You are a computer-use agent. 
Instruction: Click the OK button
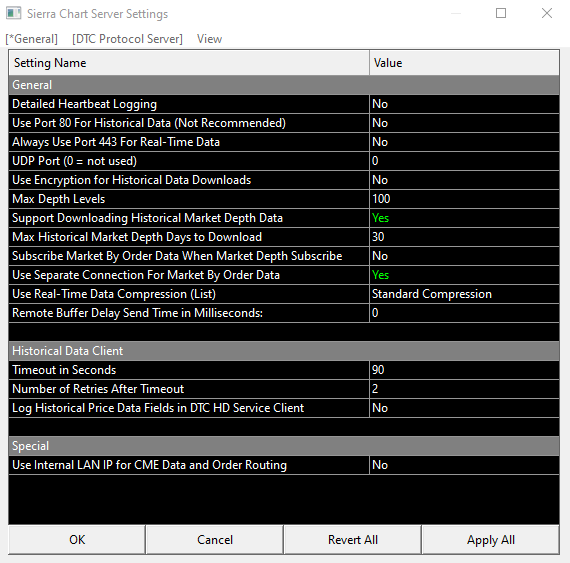click(77, 540)
